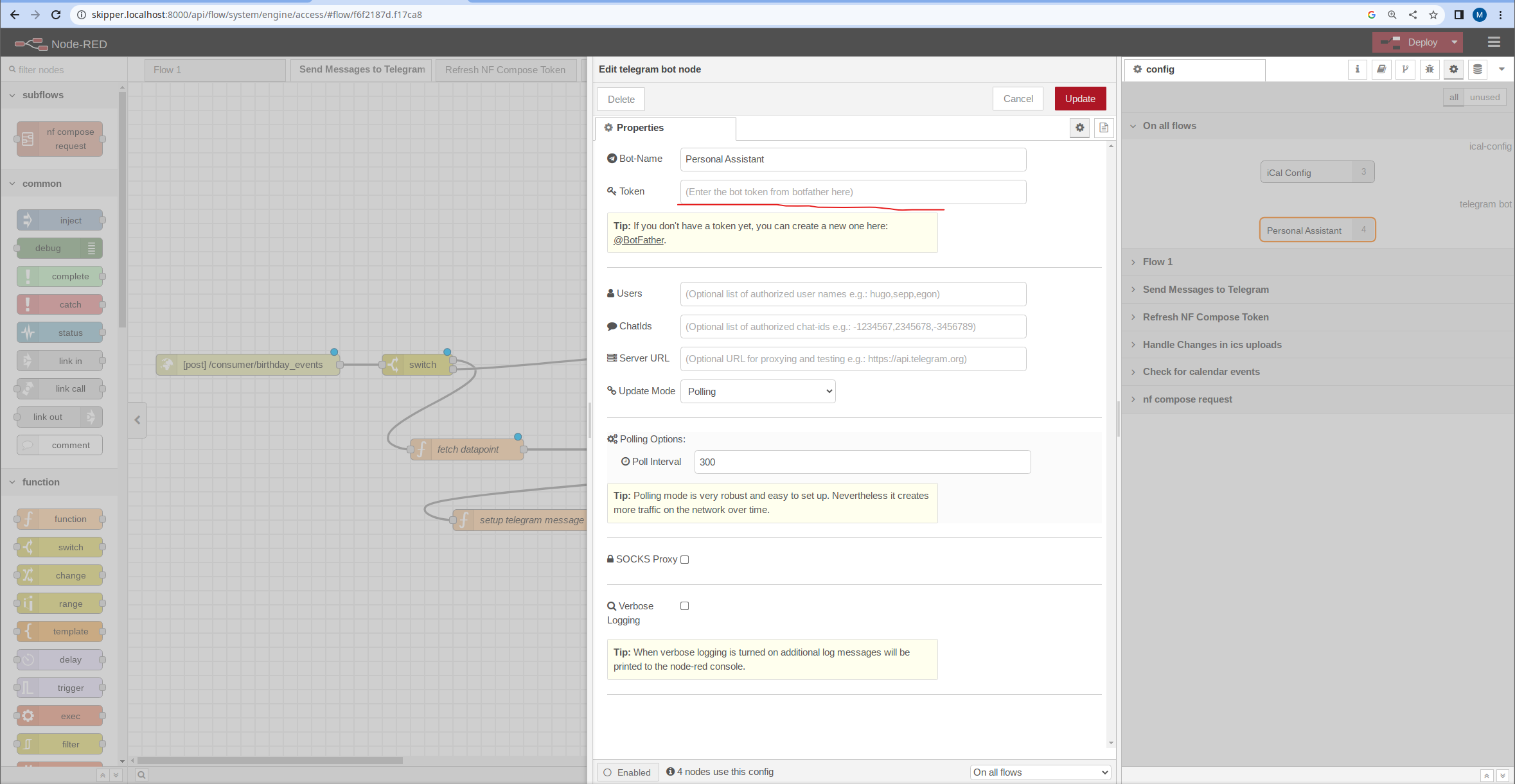The image size is (1515, 784).
Task: Open the context data database icon
Action: [1478, 69]
